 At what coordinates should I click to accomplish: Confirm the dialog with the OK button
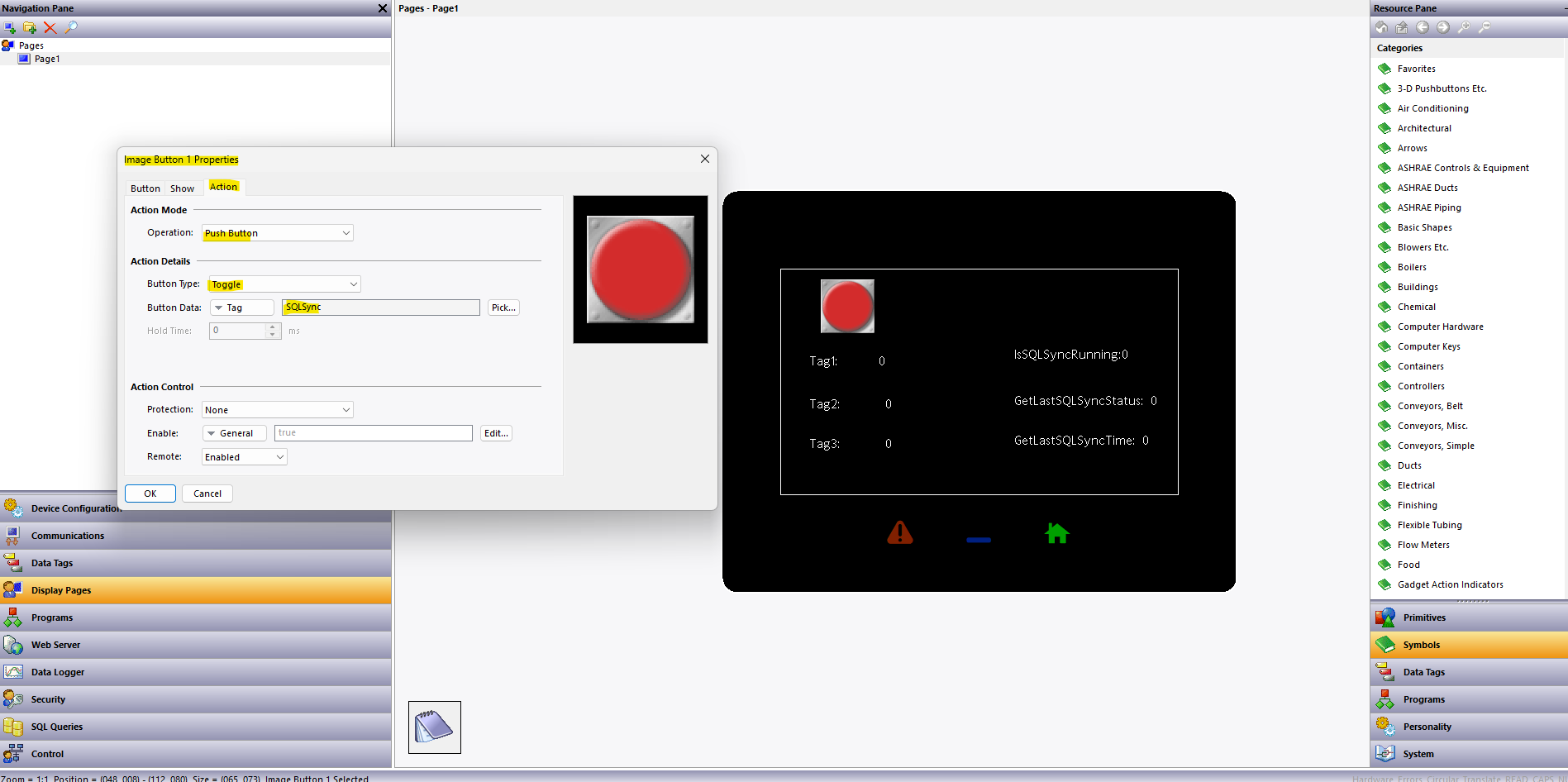(150, 494)
